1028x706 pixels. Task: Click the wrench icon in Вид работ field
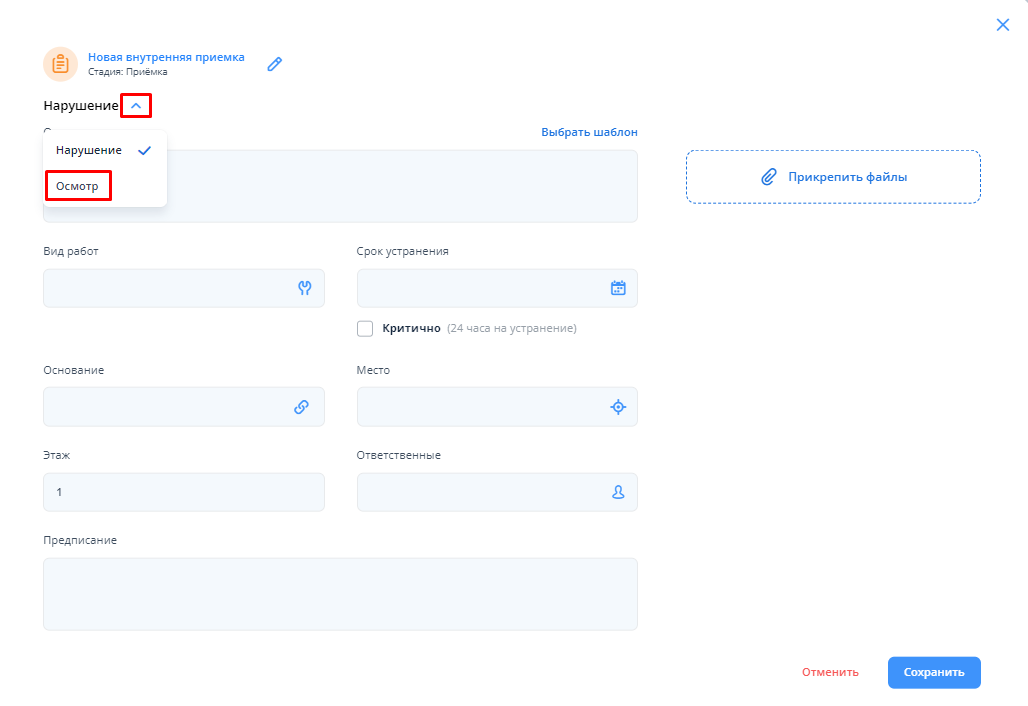[305, 288]
